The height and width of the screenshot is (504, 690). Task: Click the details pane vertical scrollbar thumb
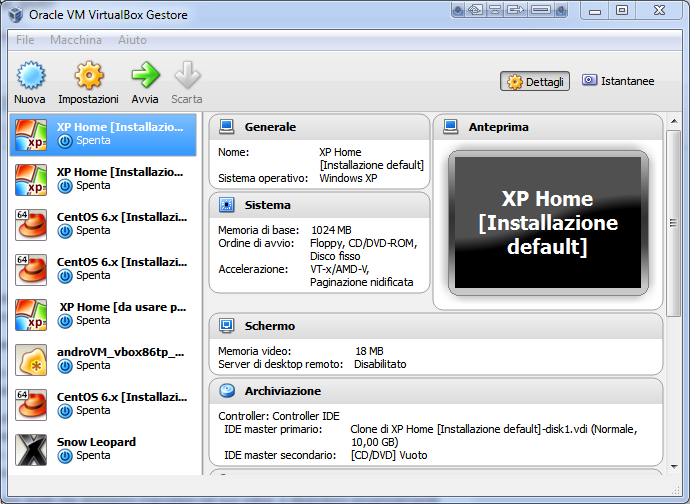coord(674,223)
